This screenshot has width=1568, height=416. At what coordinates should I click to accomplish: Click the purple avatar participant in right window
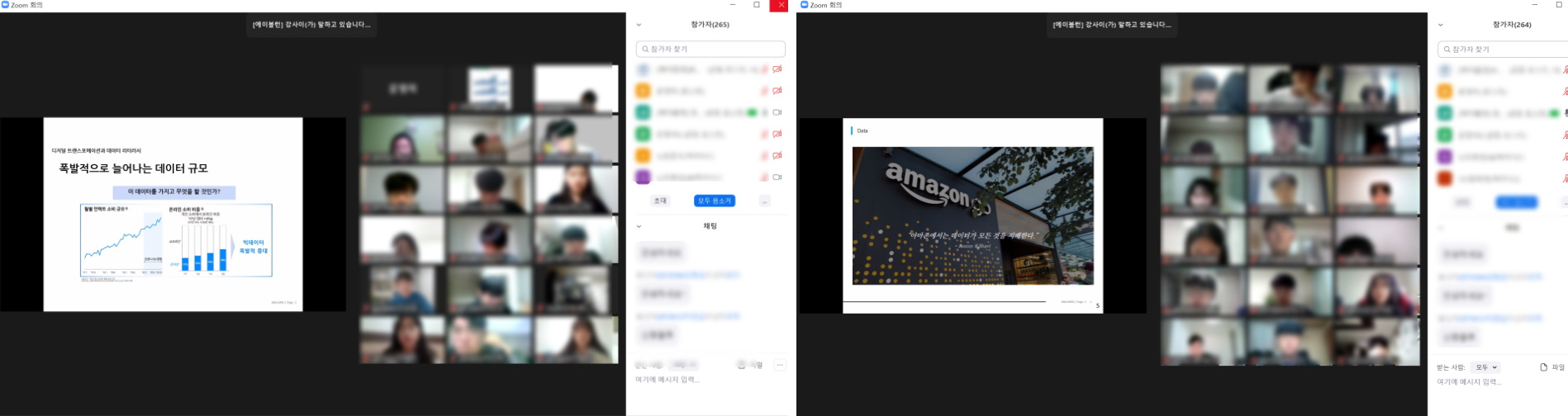[1444, 156]
